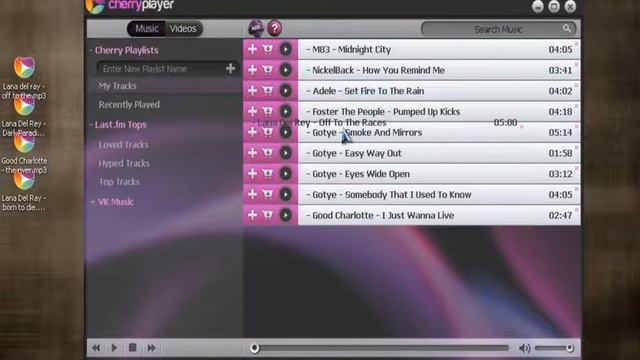Add M83 - Midnight City to playlist
The height and width of the screenshot is (360, 640).
tap(253, 49)
